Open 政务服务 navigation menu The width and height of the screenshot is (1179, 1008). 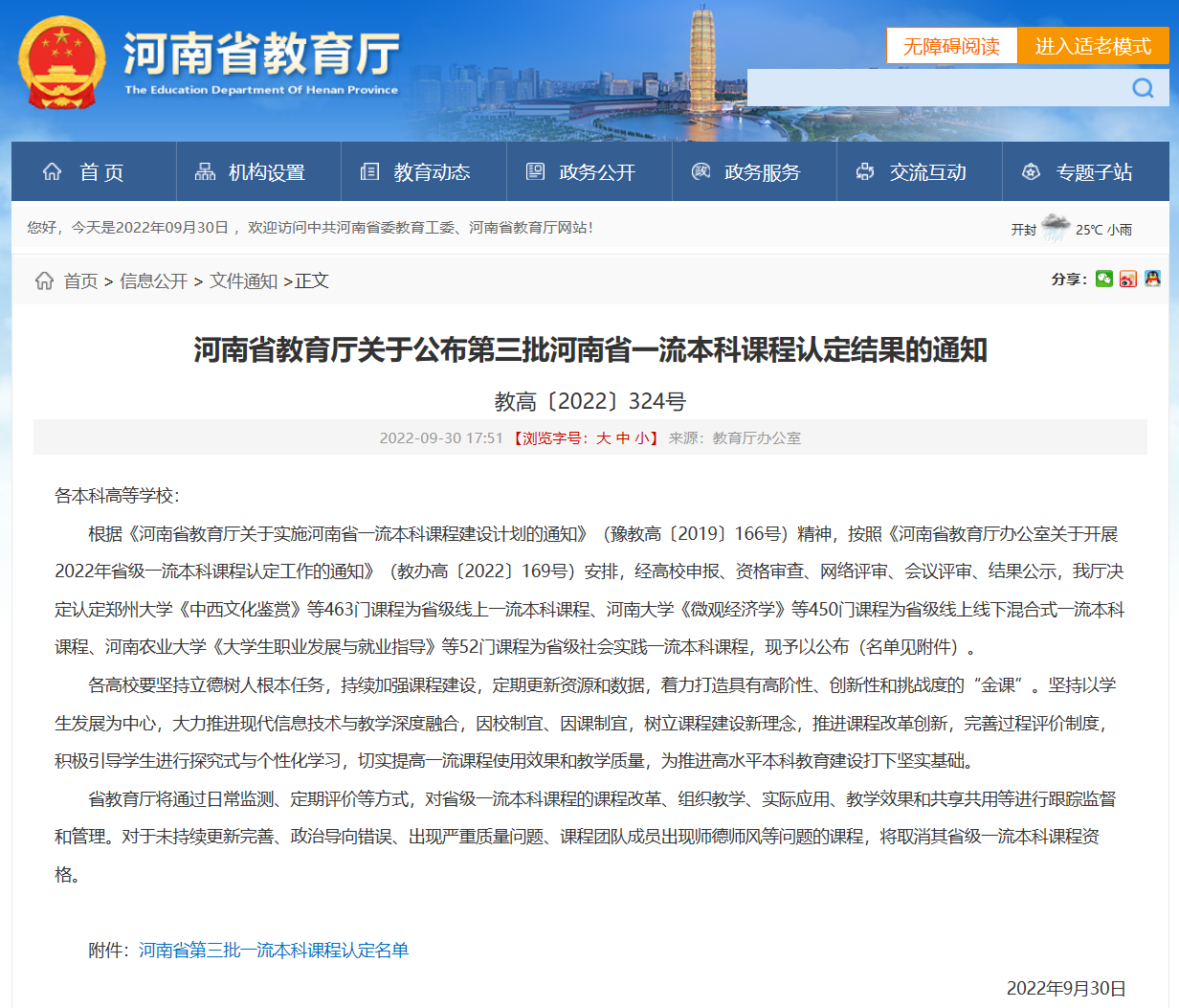[746, 172]
